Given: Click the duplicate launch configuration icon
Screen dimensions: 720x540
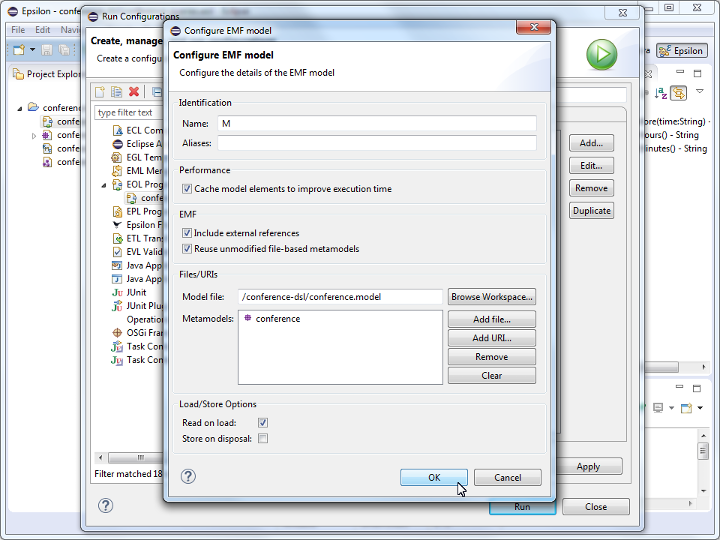Looking at the screenshot, I should [x=117, y=92].
